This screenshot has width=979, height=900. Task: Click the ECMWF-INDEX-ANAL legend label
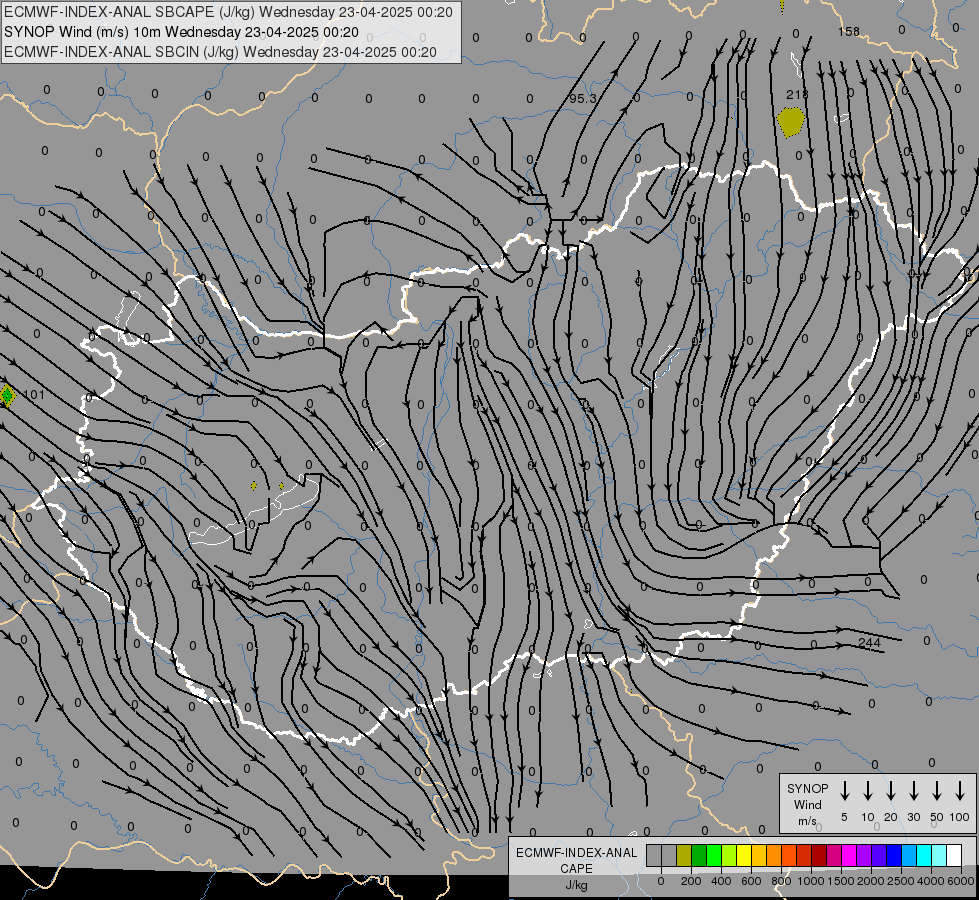point(576,853)
